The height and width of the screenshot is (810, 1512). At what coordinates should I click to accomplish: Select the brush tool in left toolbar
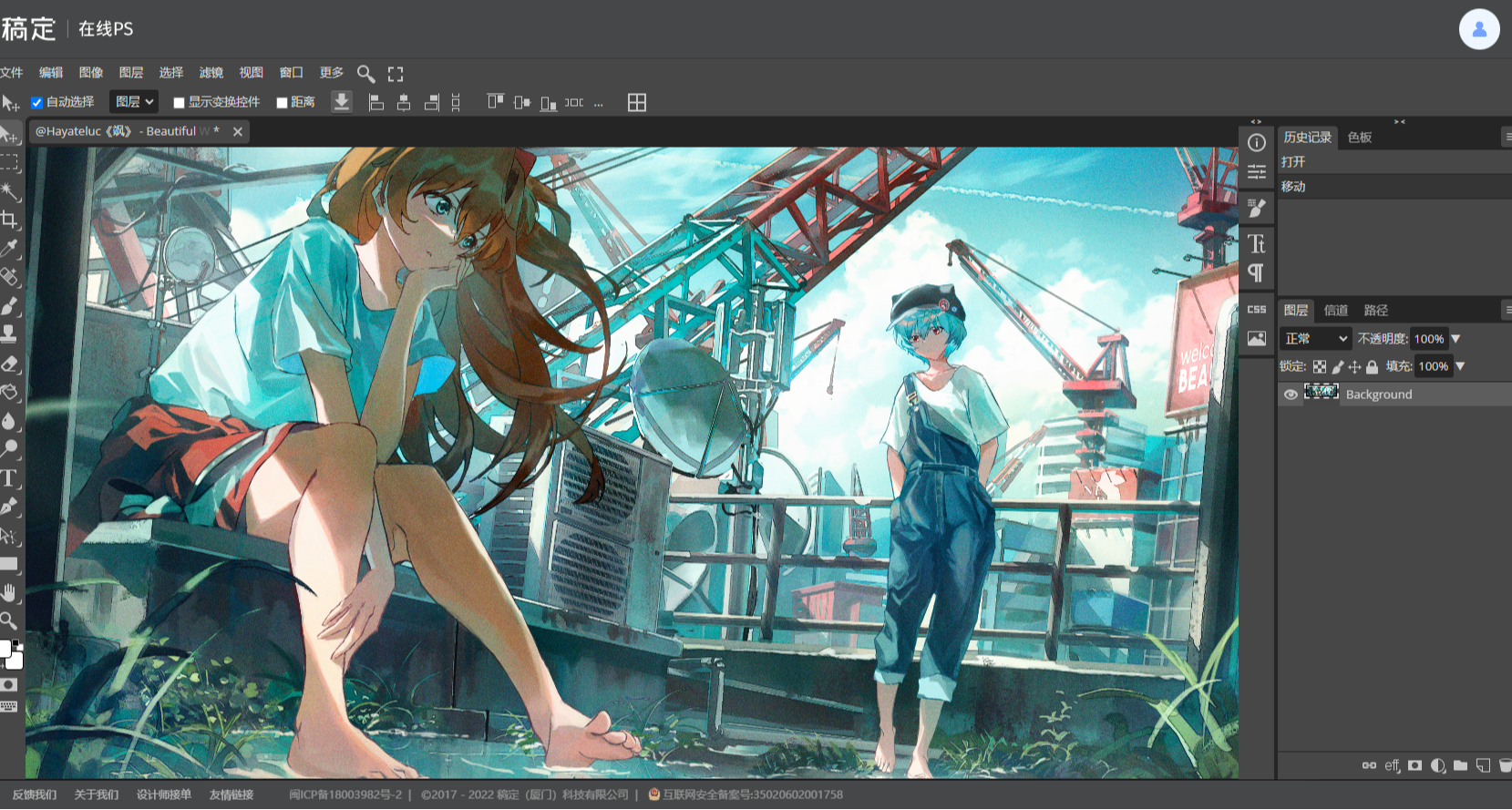(9, 305)
